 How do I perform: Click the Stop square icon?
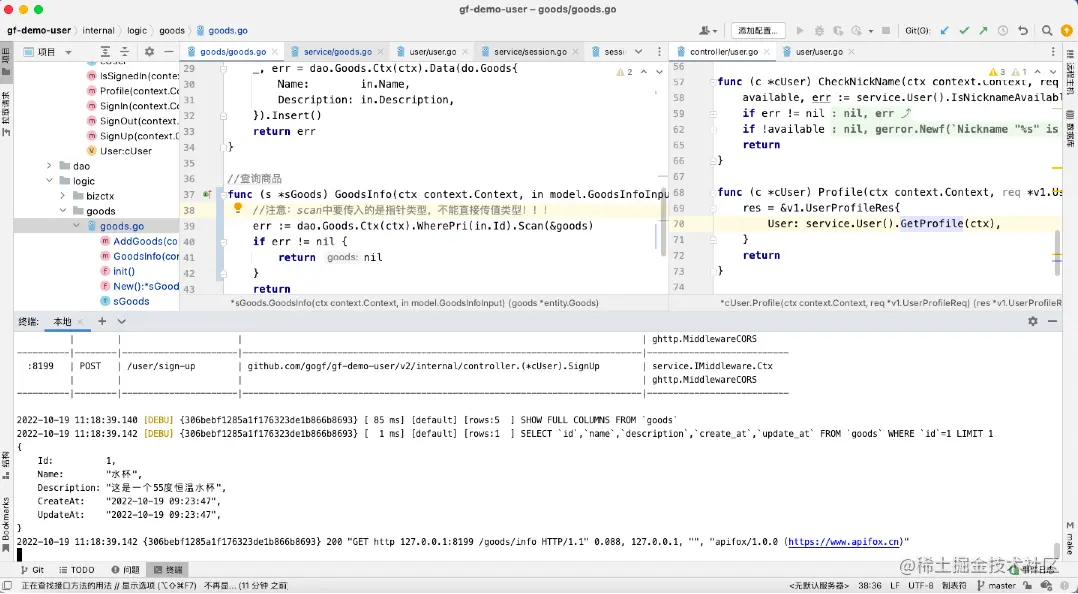[x=886, y=31]
